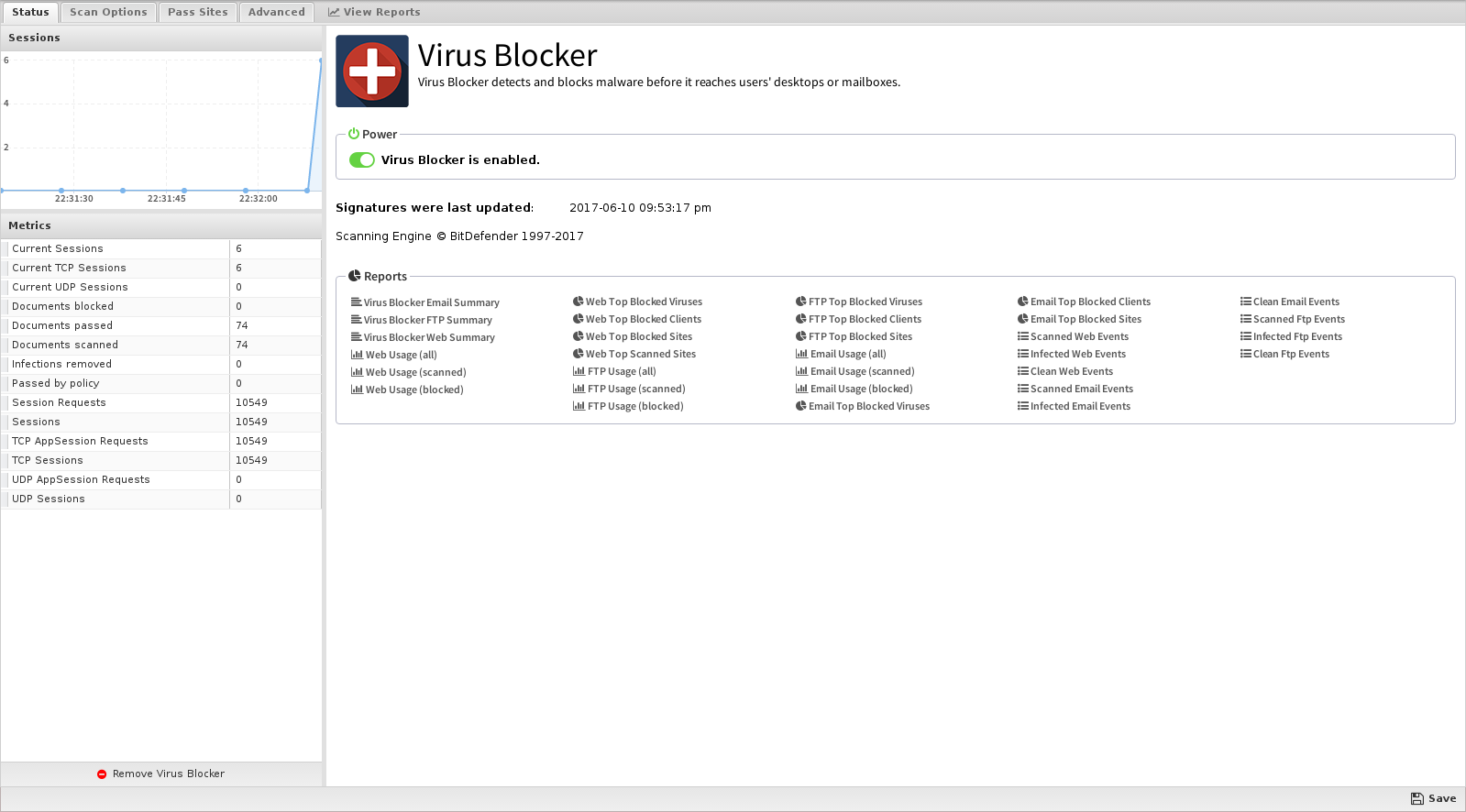The image size is (1466, 812).
Task: Select the UDP Sessions metric row
Action: tap(161, 499)
